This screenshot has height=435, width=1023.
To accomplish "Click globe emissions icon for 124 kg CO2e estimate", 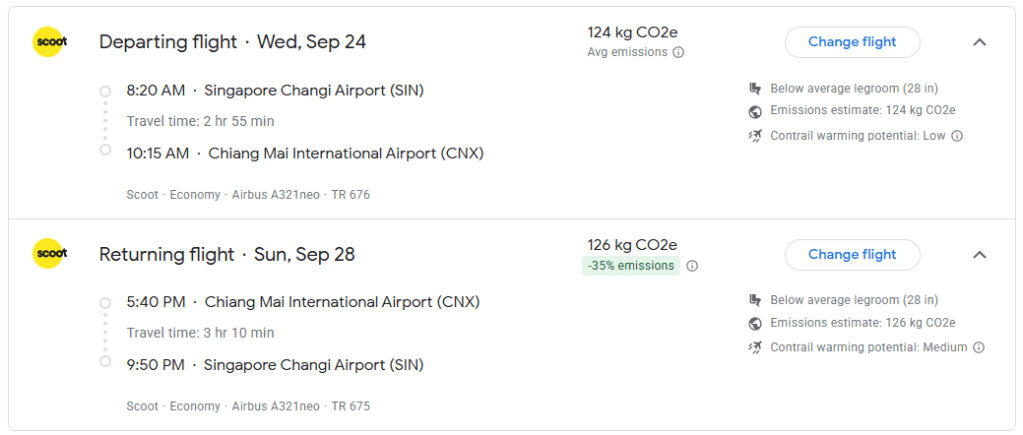I will (x=756, y=111).
